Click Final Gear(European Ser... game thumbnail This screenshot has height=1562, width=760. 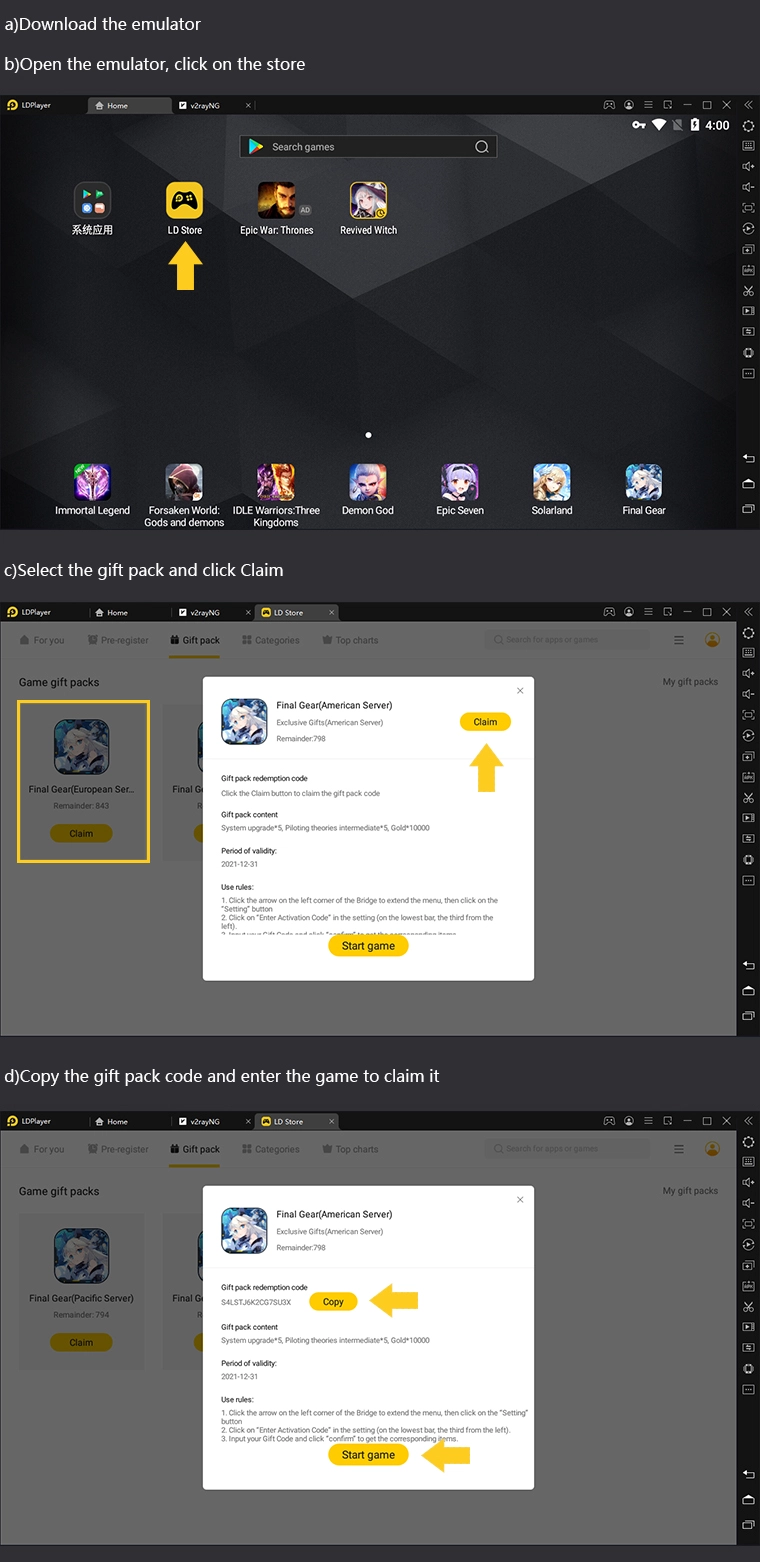[x=81, y=747]
